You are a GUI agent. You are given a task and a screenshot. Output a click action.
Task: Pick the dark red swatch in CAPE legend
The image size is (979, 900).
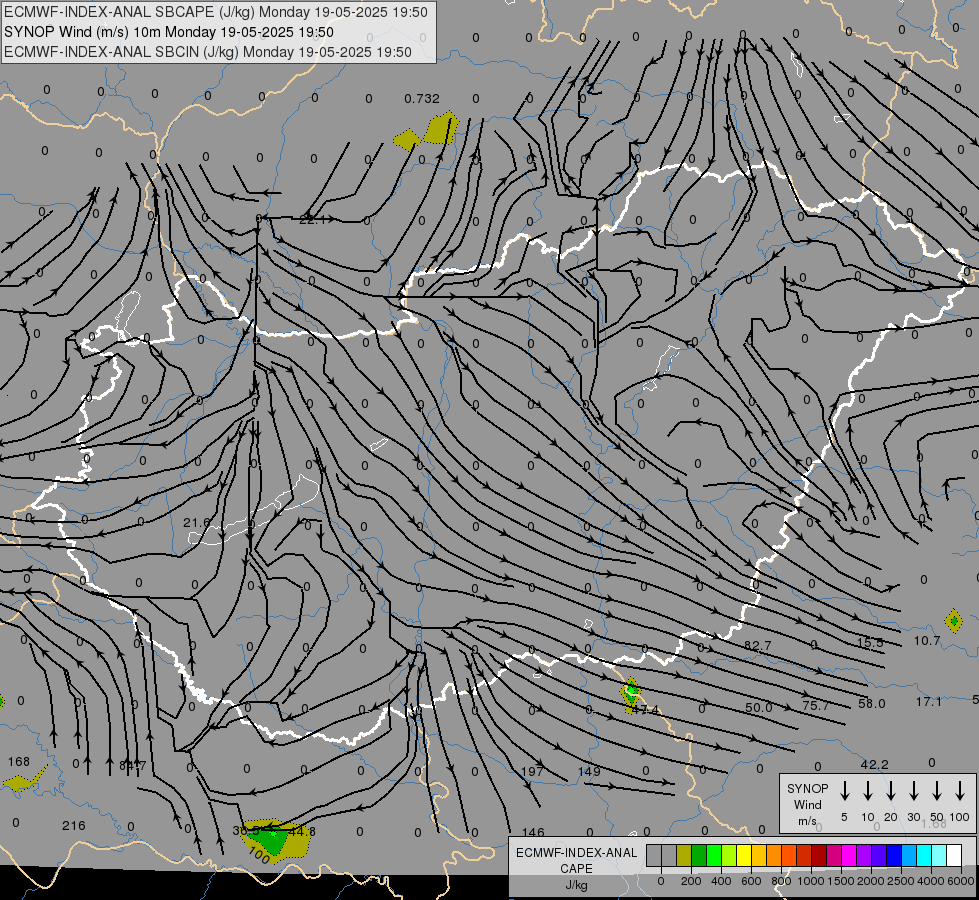click(819, 855)
